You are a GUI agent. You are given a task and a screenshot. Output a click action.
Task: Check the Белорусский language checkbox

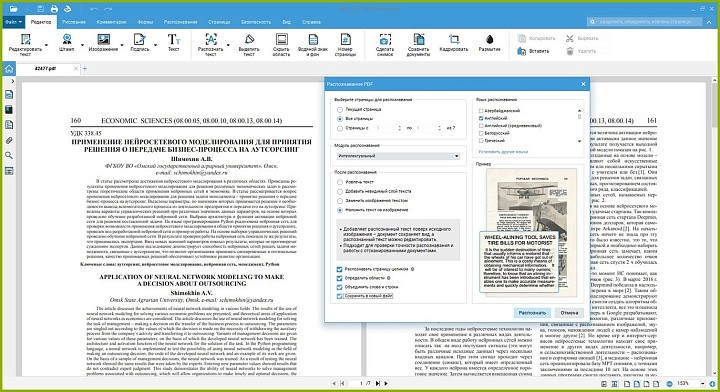click(481, 133)
